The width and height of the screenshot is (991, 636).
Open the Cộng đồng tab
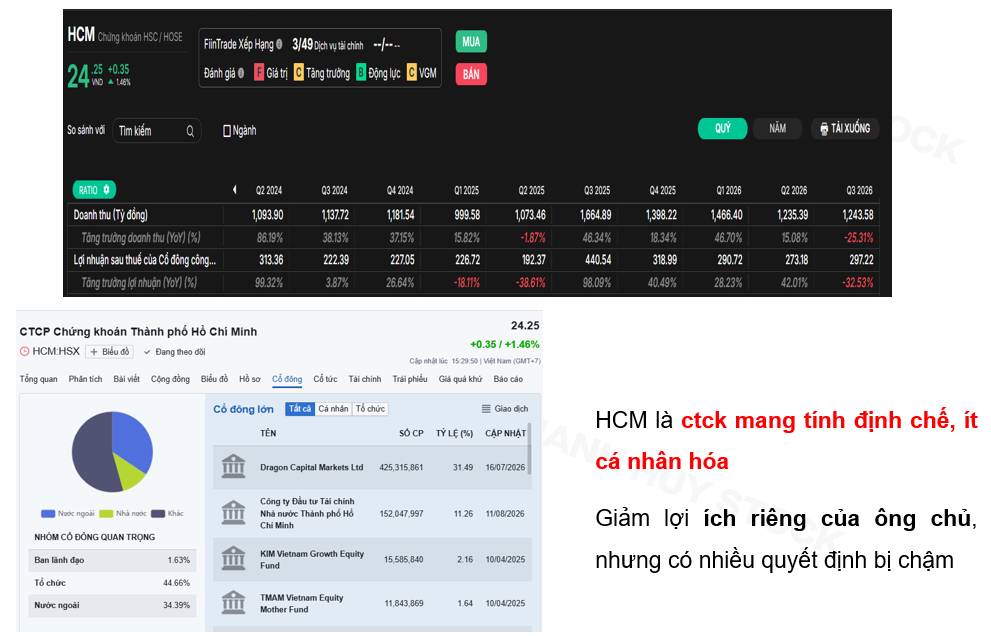pyautogui.click(x=170, y=379)
